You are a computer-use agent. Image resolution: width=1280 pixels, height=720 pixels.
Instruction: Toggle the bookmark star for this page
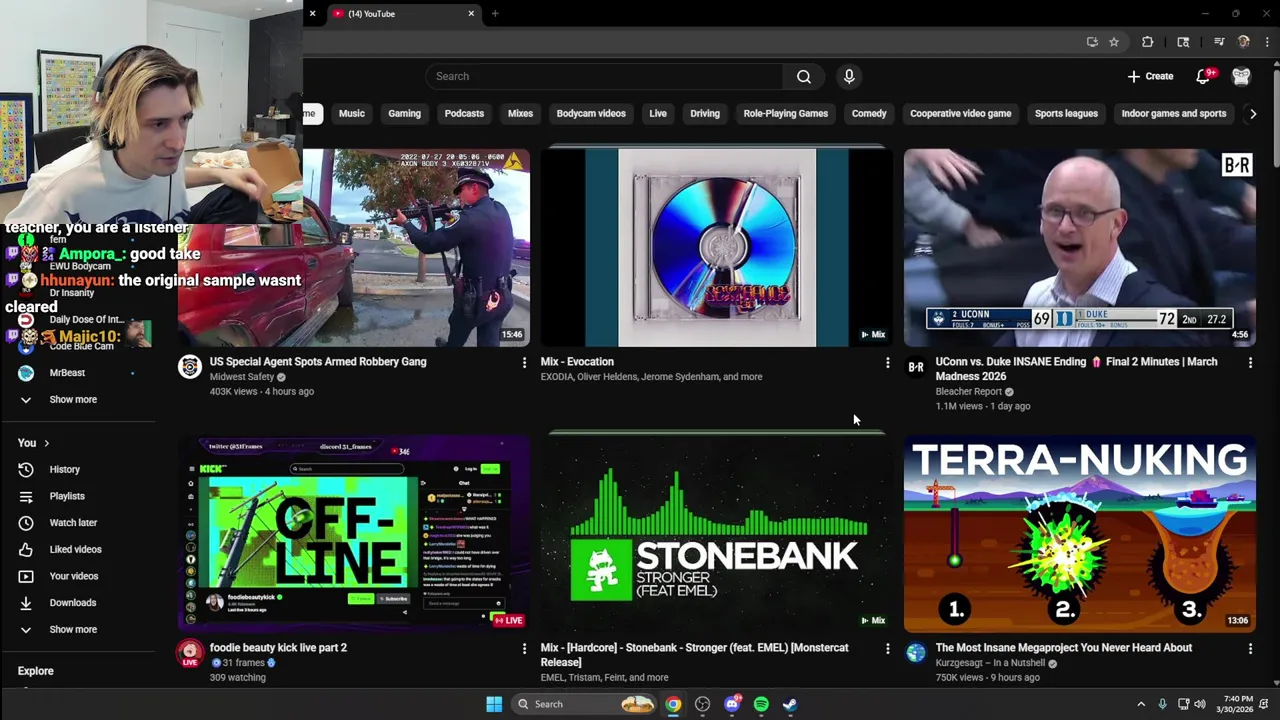tap(1114, 42)
